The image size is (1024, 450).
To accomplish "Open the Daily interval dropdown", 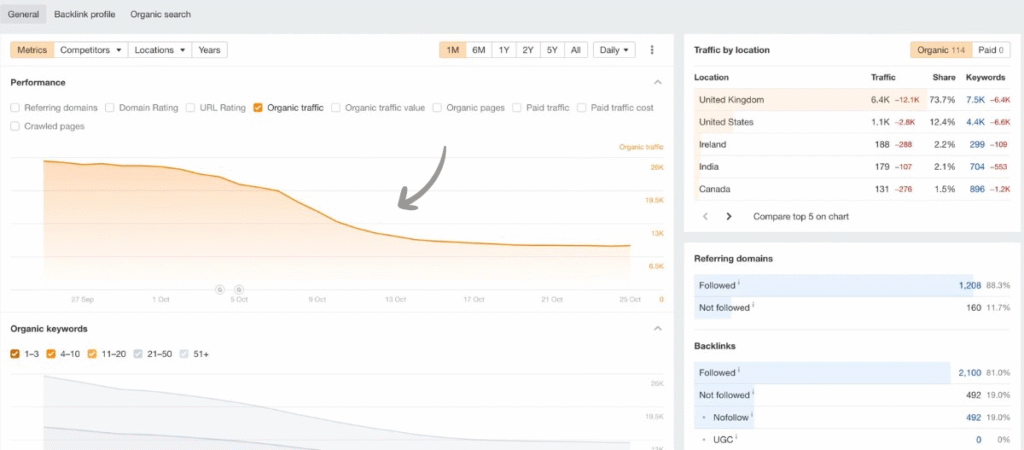I will pos(614,50).
